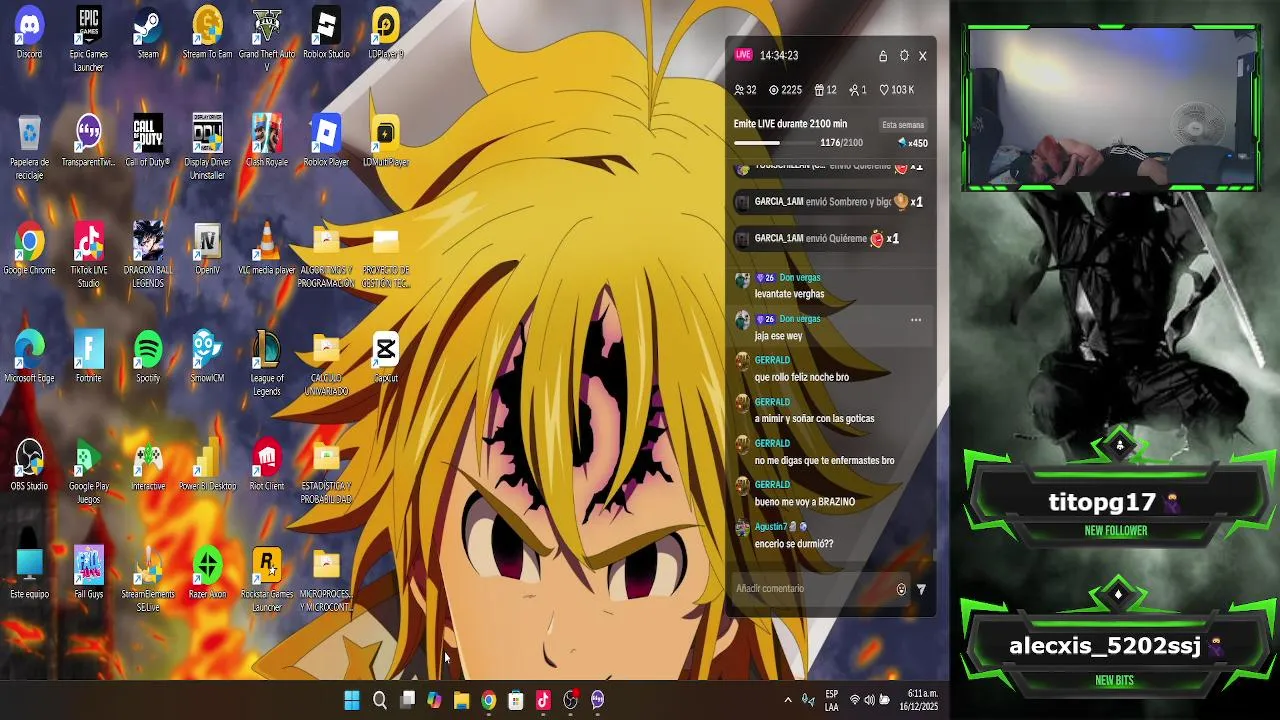Open the Roblox Player shortcut
Screen dimensions: 1280x720
(x=326, y=141)
